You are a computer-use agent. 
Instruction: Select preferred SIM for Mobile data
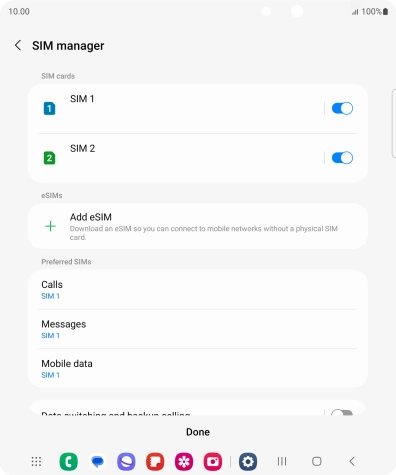198,368
